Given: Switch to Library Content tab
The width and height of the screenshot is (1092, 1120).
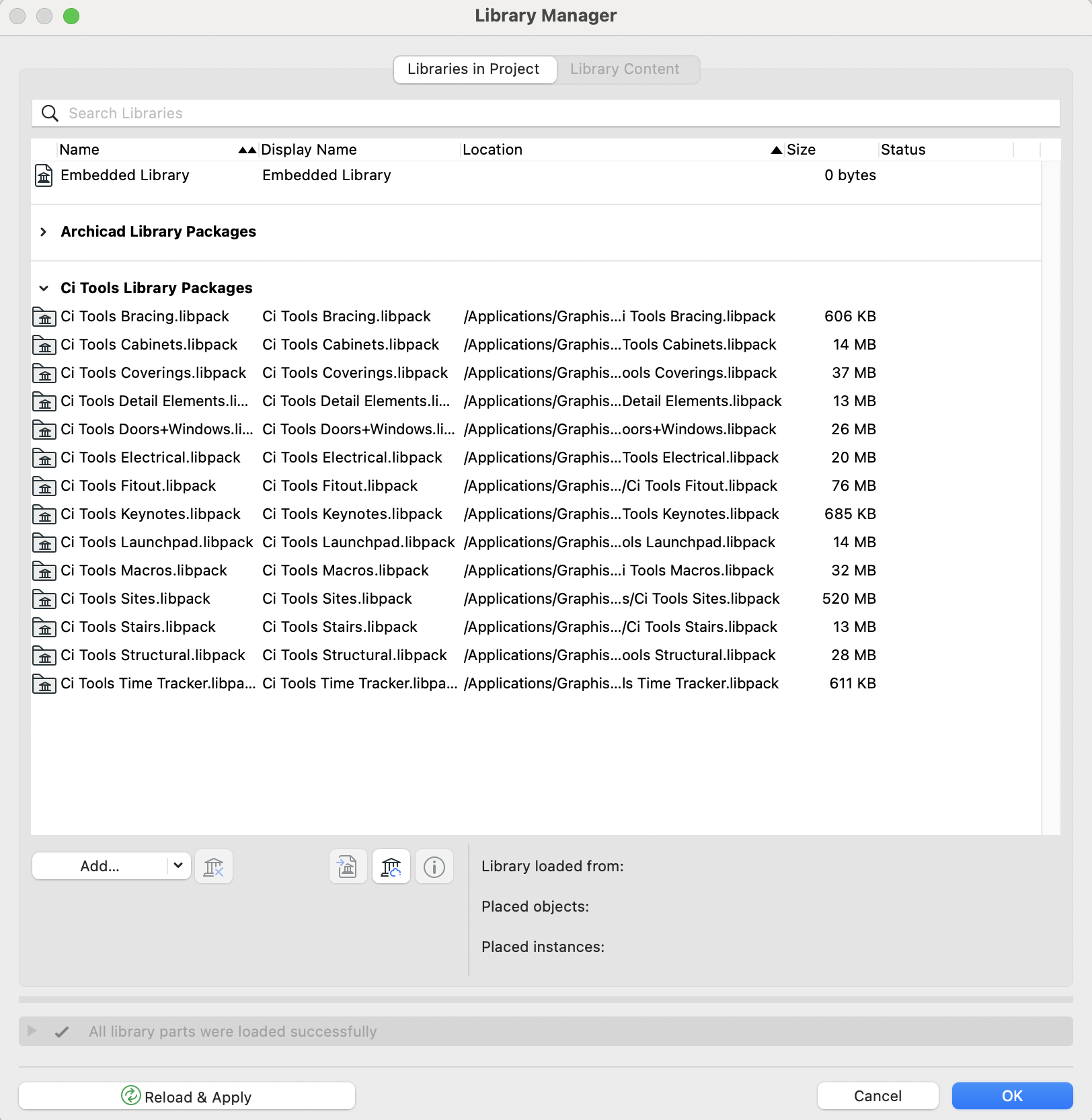Looking at the screenshot, I should [x=625, y=69].
